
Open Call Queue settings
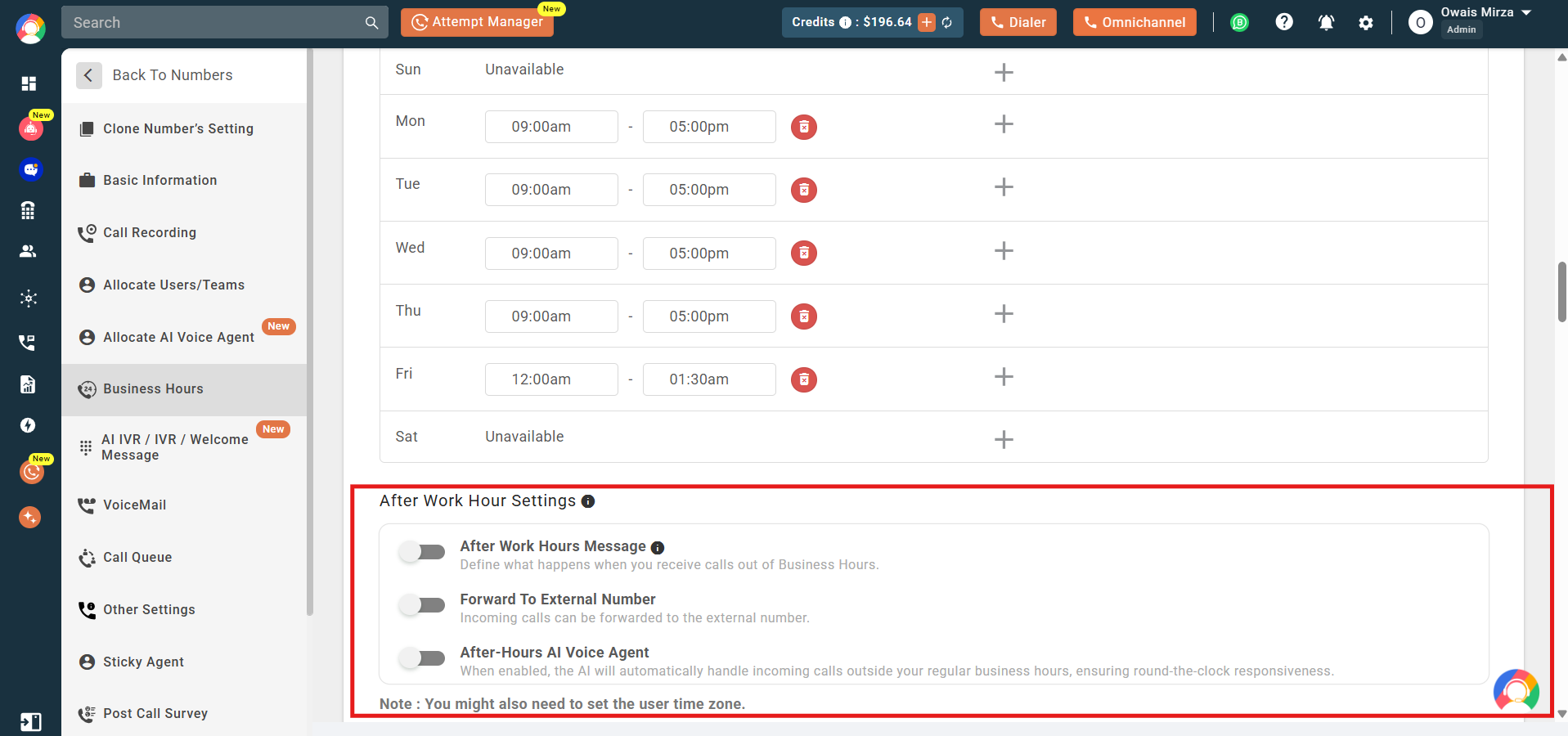(184, 557)
